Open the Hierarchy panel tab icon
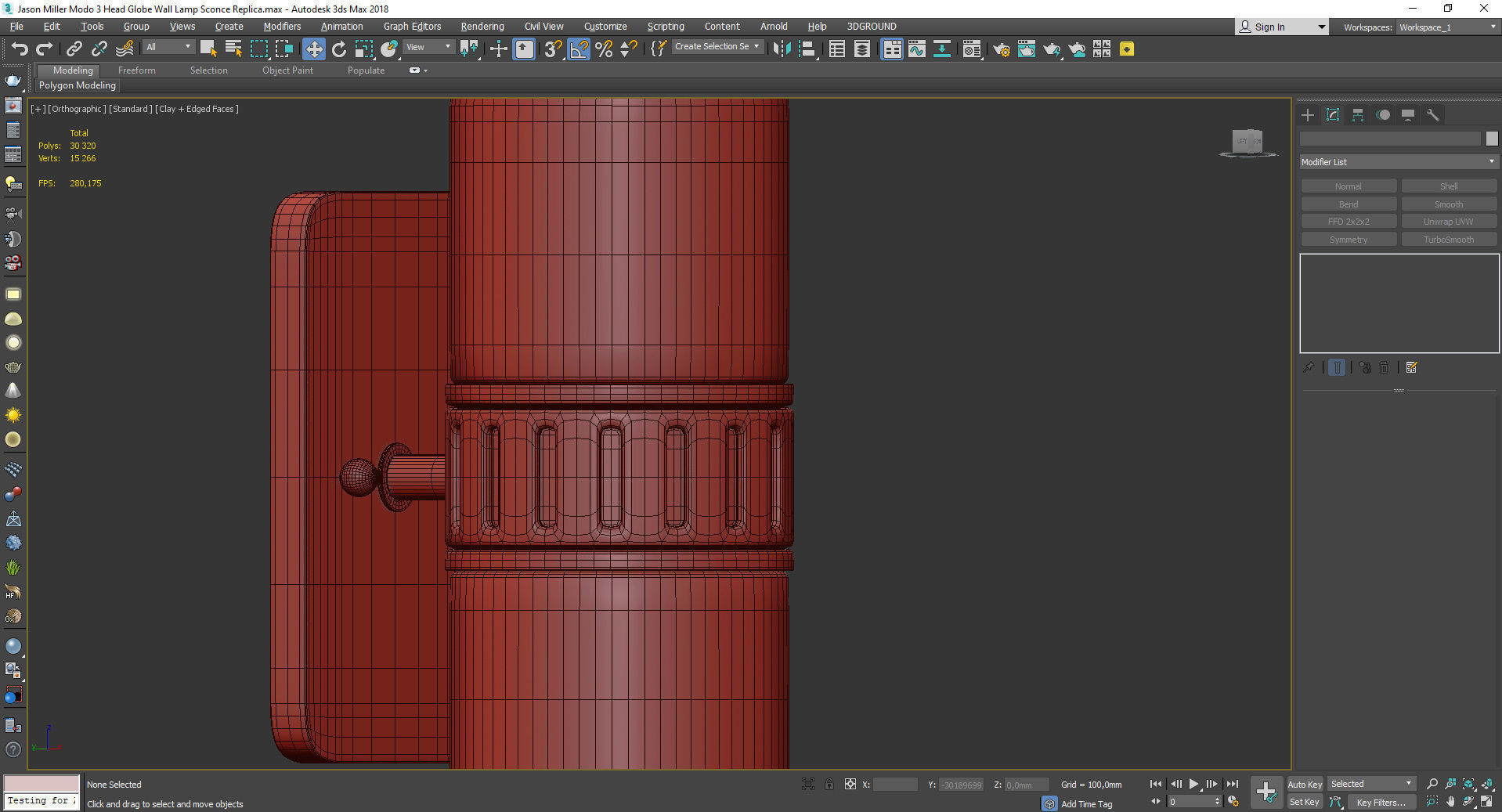Screen dimensions: 1502x812 coord(1358,115)
